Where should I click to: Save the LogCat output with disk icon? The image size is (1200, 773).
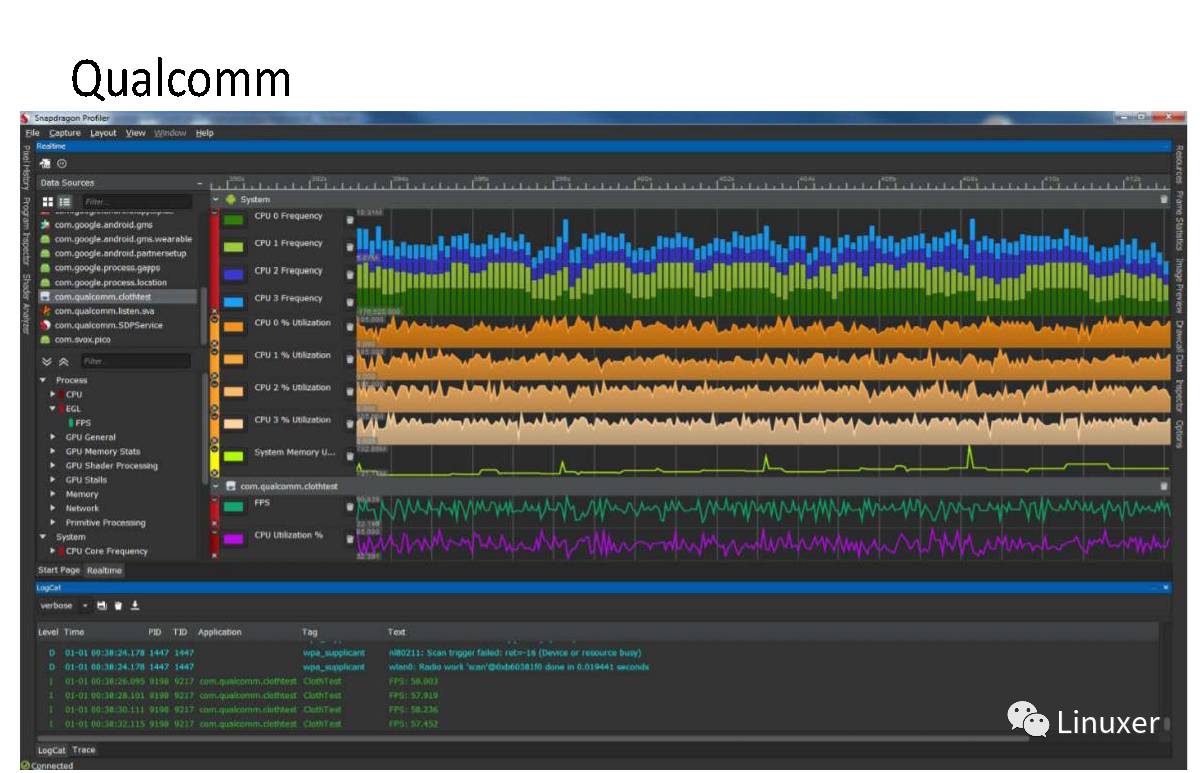(101, 605)
